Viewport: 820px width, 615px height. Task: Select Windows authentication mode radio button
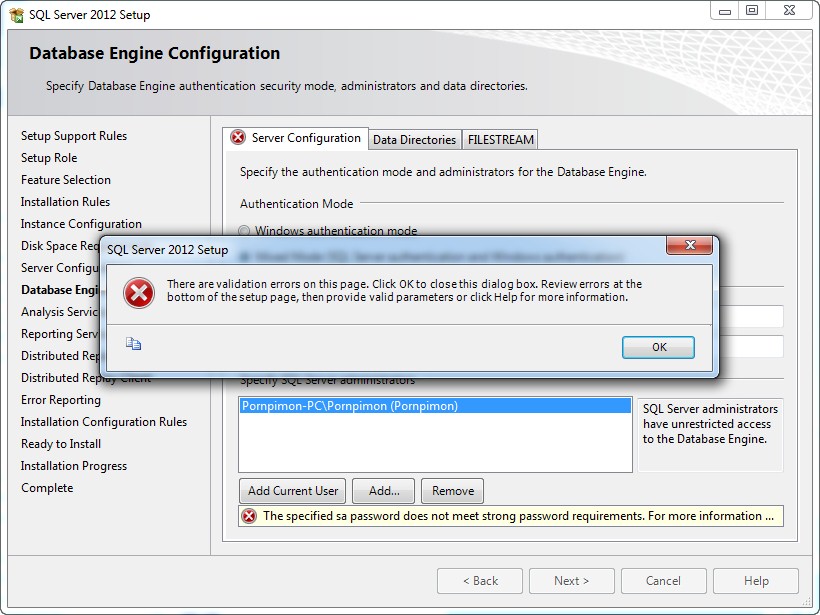click(245, 231)
